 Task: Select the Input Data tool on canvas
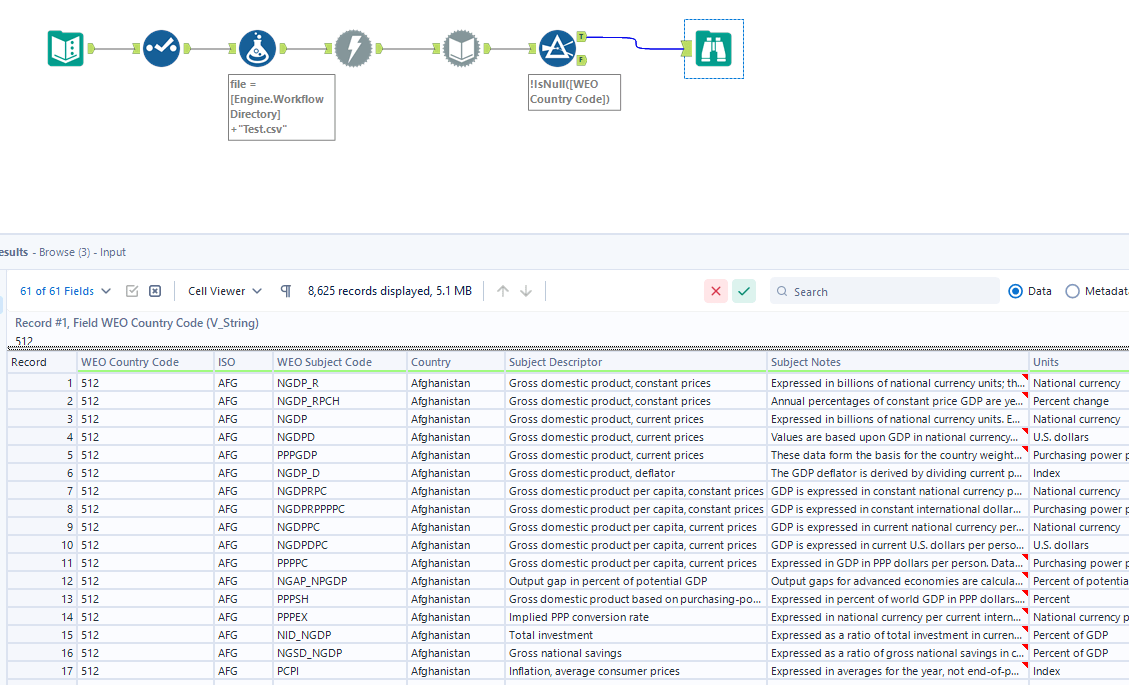64,47
